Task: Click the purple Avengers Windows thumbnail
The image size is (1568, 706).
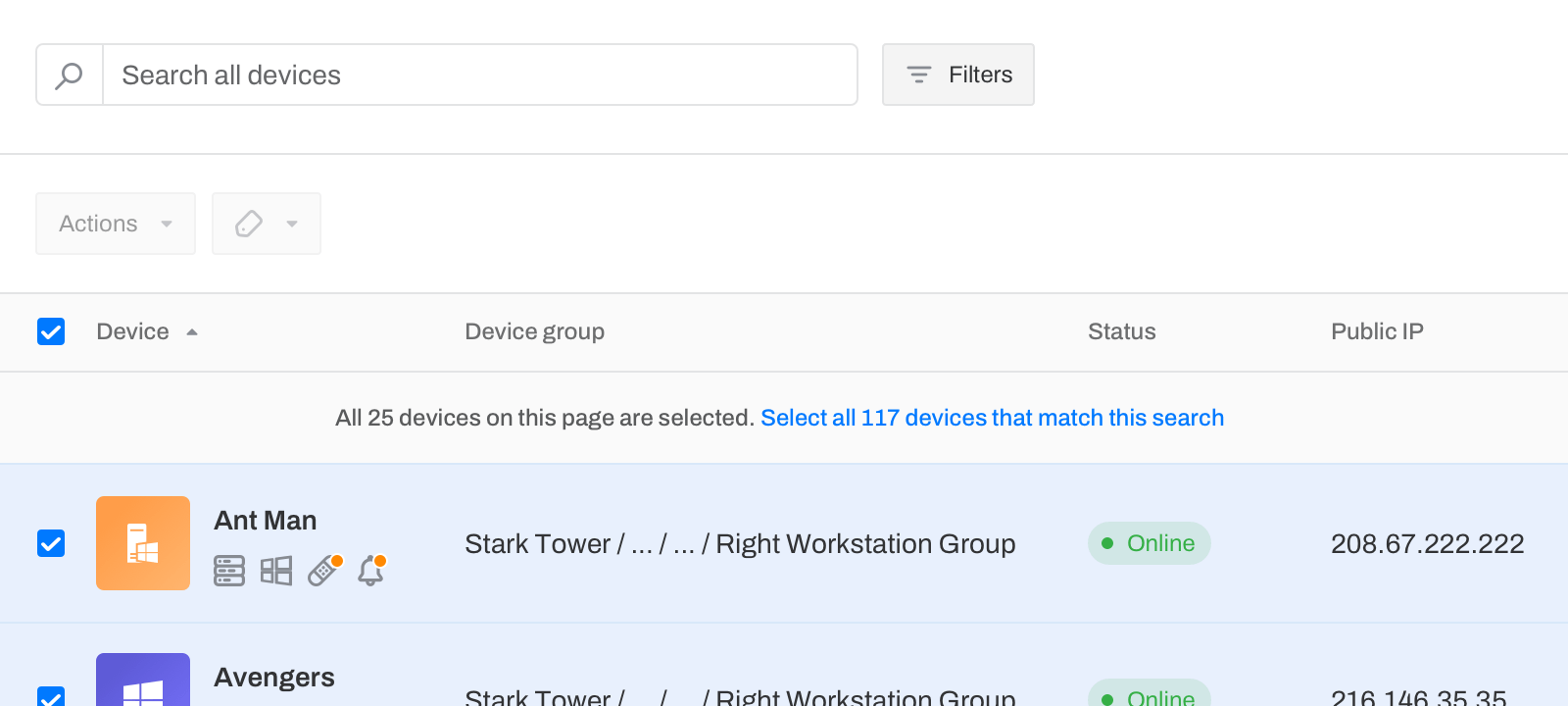Action: tap(143, 680)
